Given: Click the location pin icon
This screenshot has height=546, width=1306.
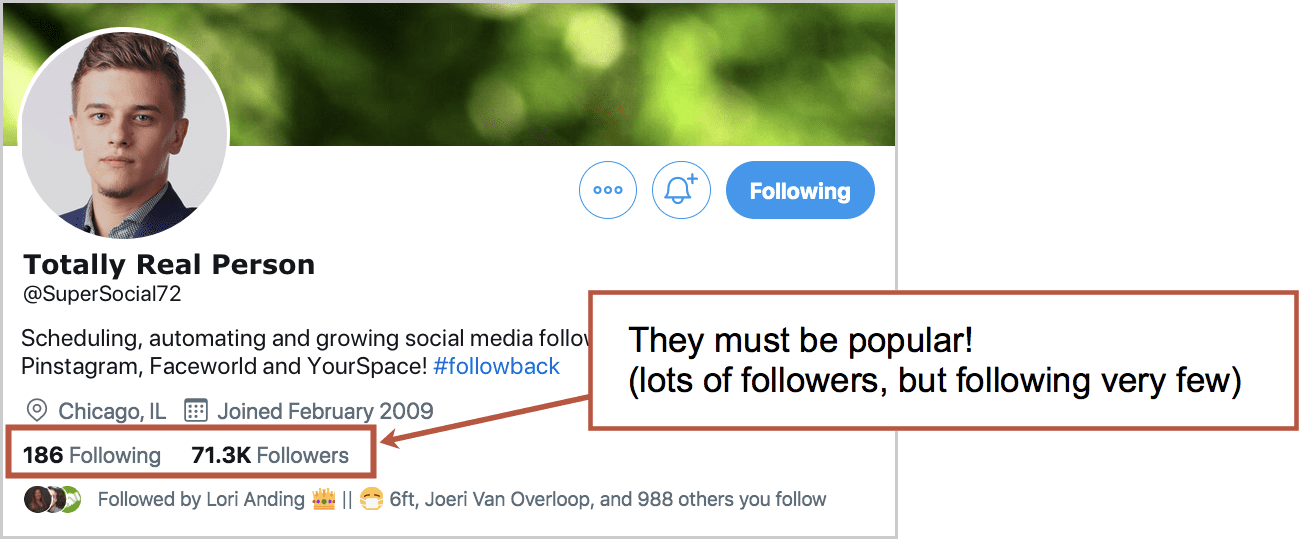Looking at the screenshot, I should point(38,411).
